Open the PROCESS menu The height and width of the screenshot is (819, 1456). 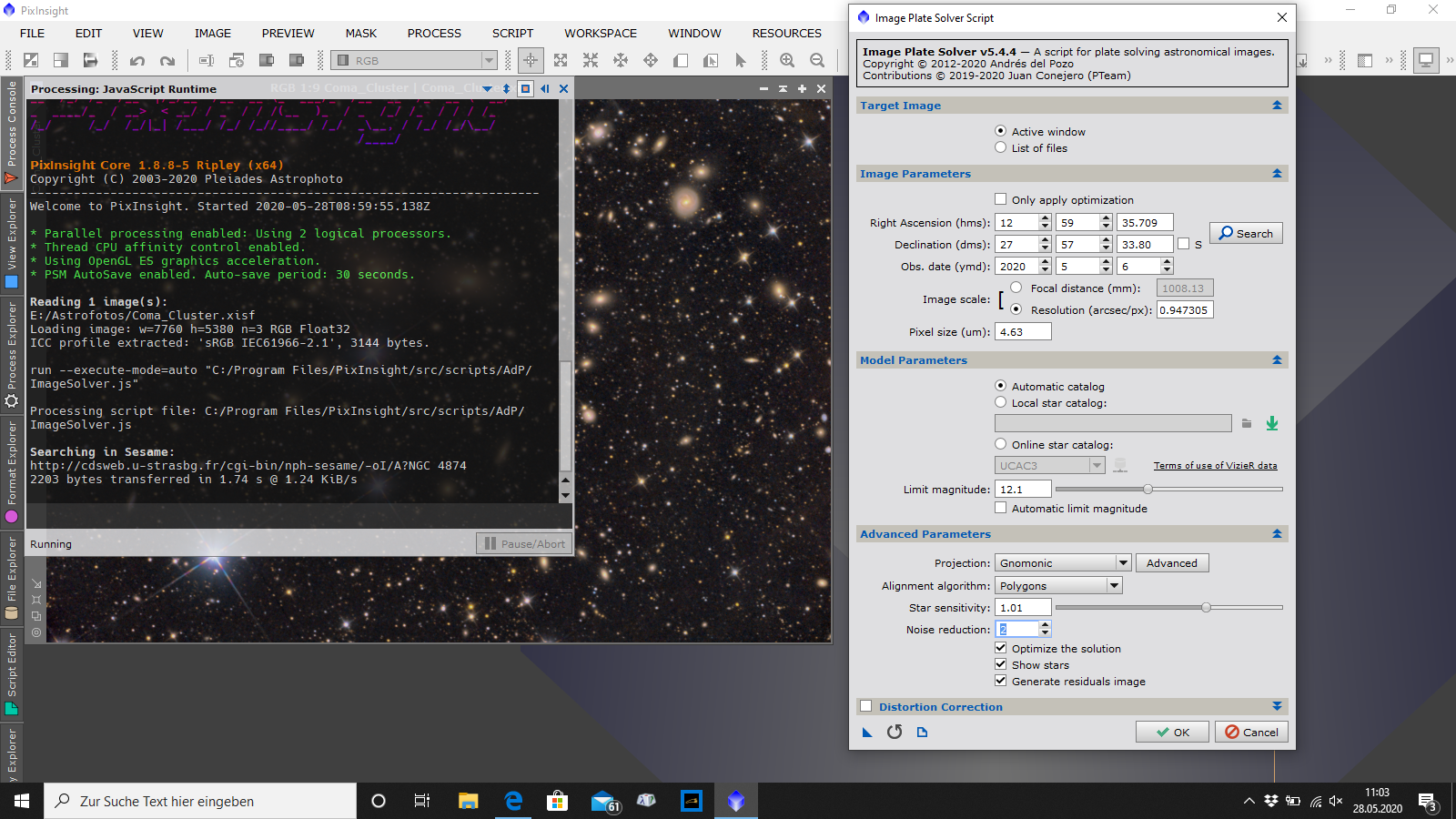point(434,33)
